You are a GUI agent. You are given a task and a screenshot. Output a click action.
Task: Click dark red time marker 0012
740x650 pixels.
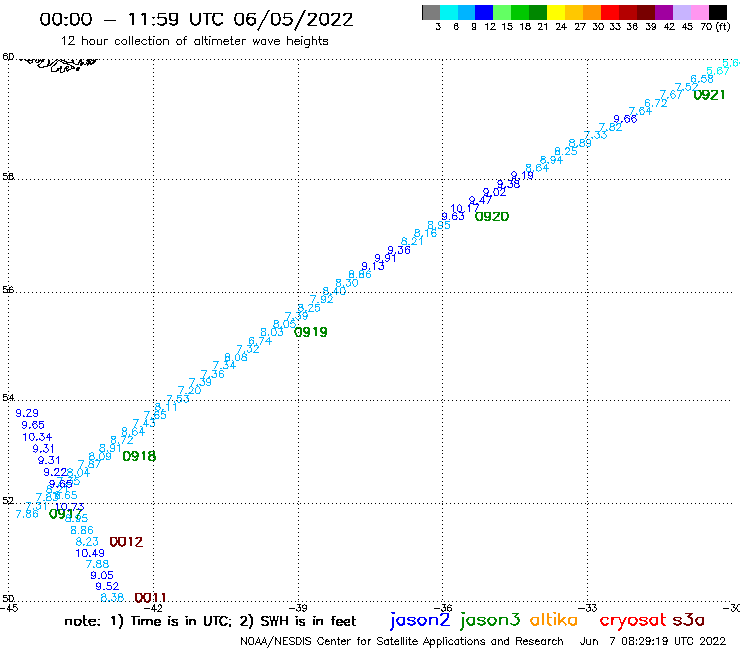[126, 542]
